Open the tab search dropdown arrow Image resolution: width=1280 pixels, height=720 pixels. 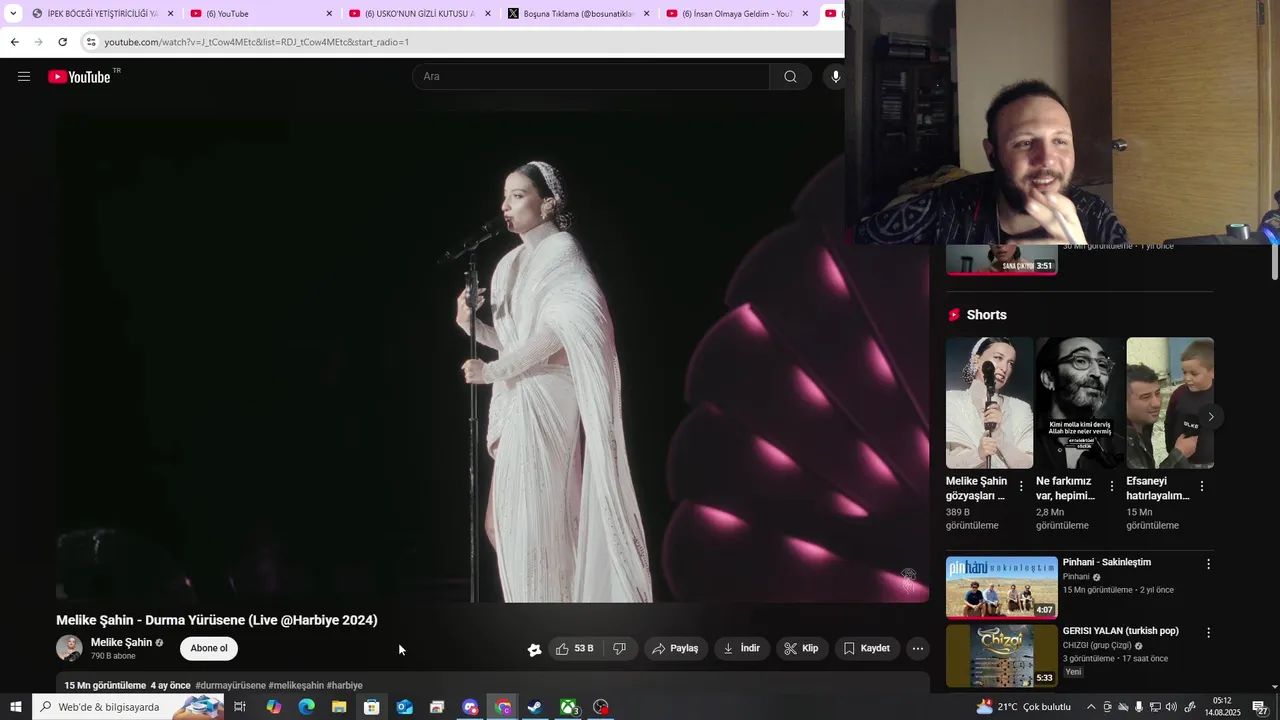[x=13, y=14]
